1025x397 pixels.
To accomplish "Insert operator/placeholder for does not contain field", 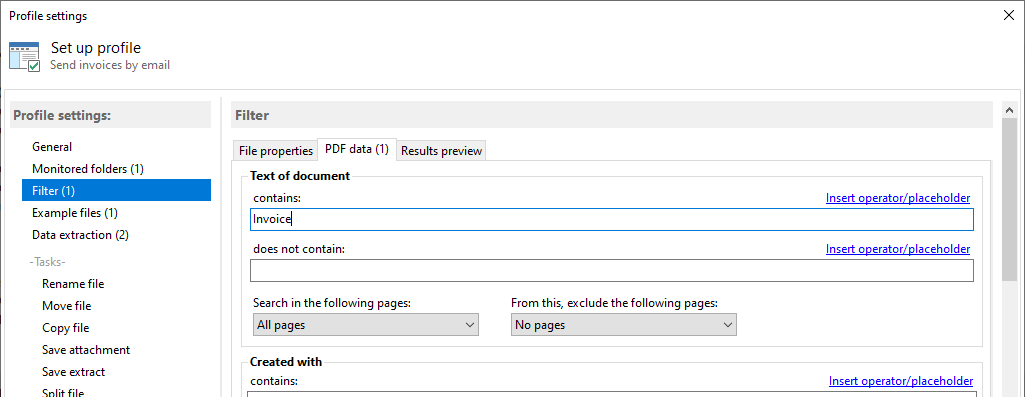I will 898,249.
